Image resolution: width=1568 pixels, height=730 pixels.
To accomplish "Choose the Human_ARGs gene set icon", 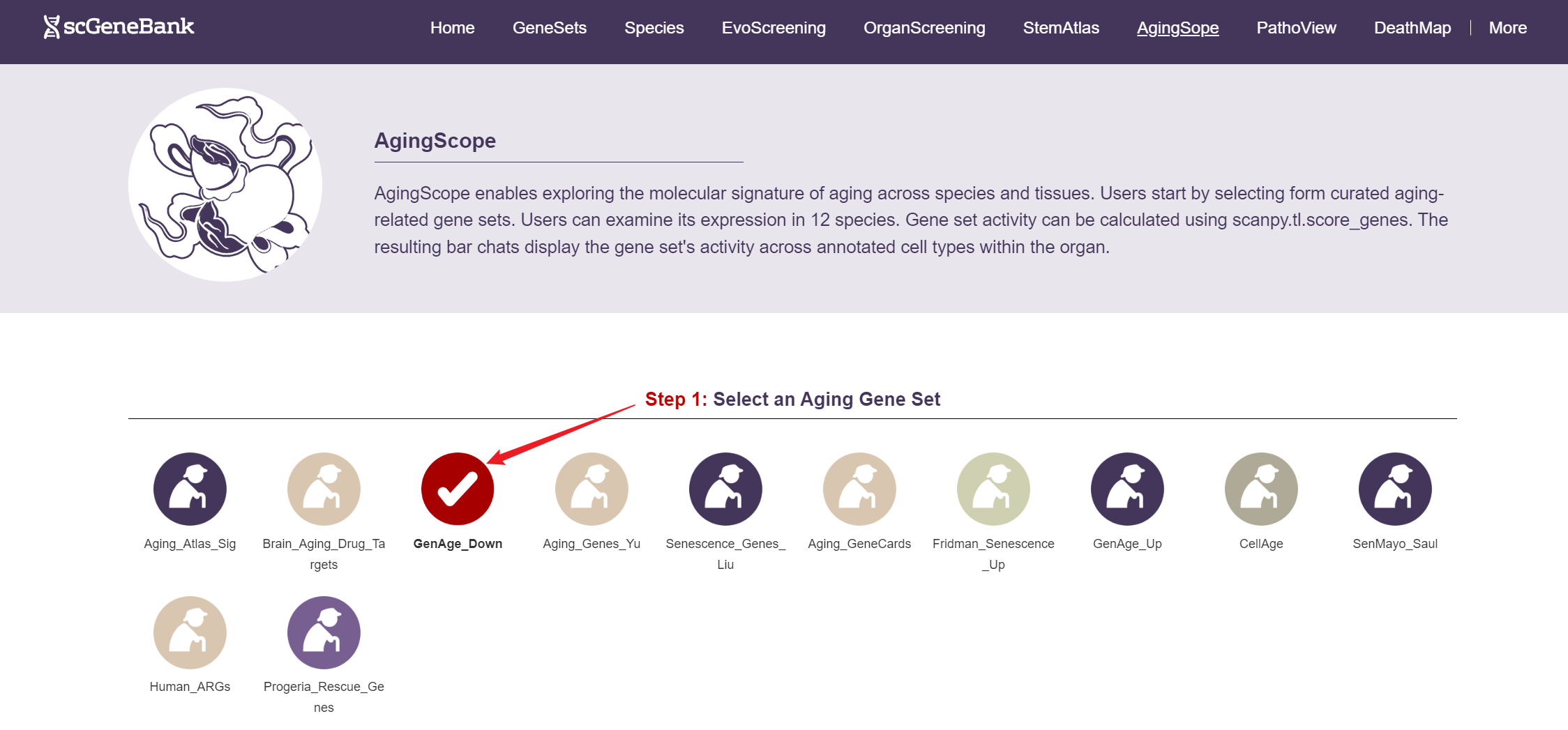I will coord(190,632).
